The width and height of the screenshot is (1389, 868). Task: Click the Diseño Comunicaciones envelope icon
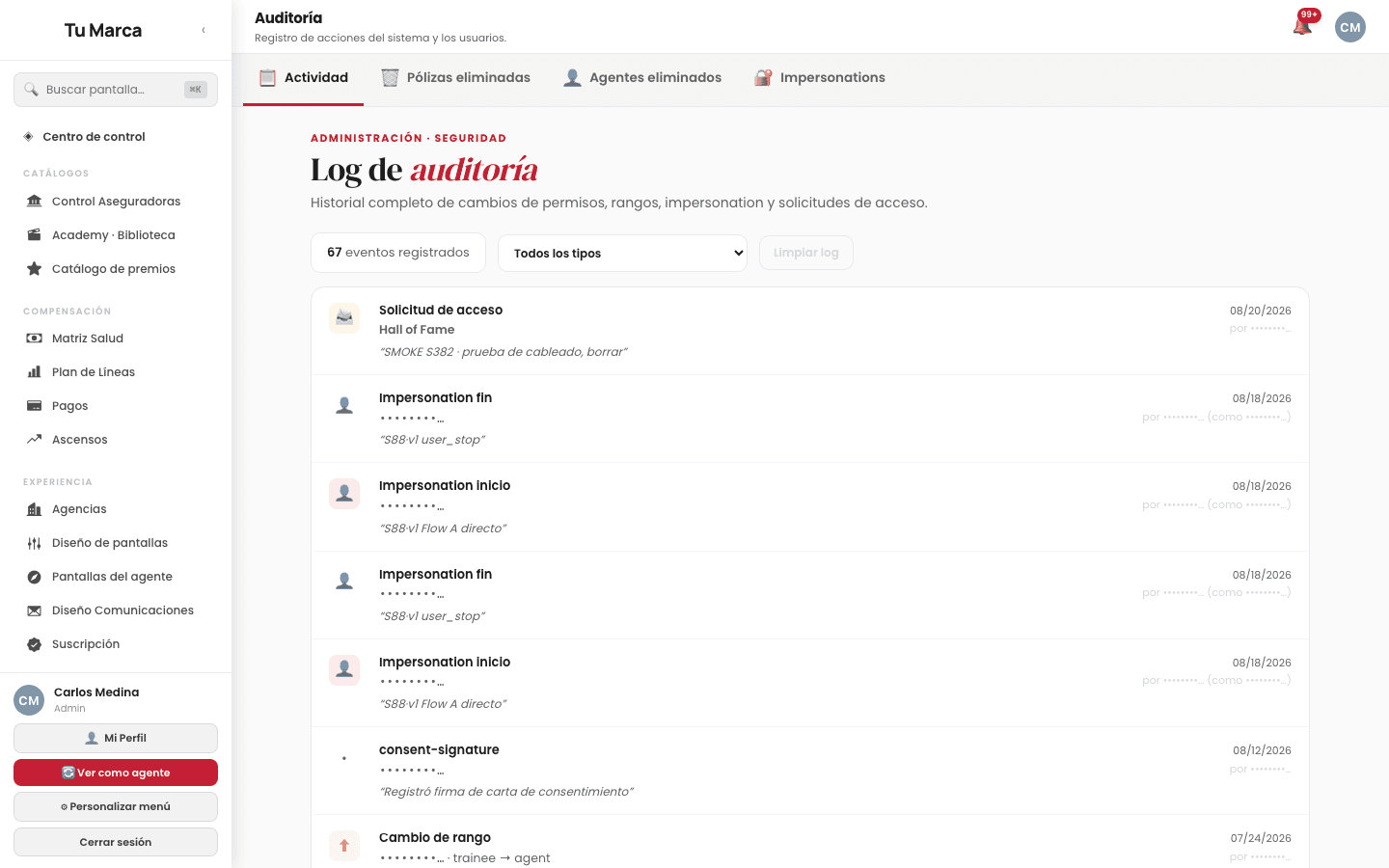[35, 610]
